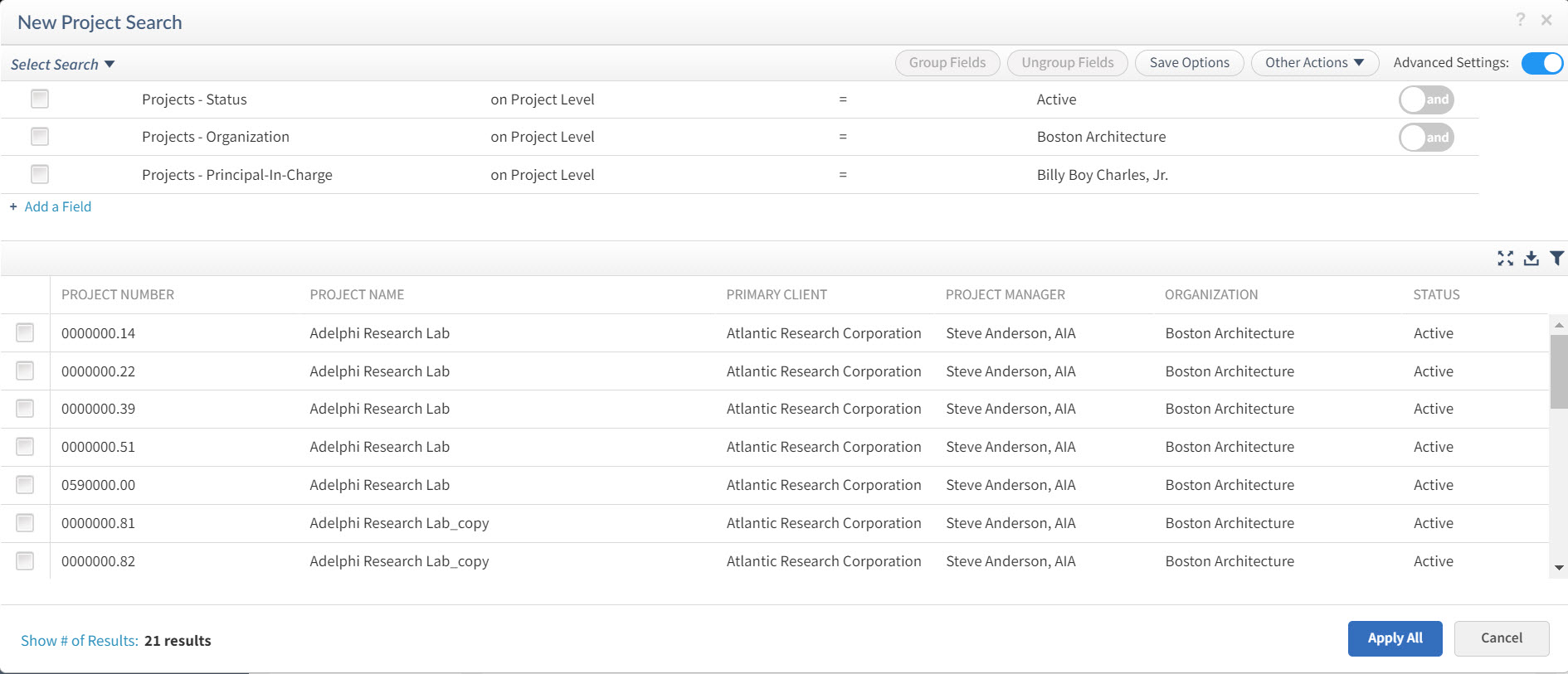
Task: Click the results scrollbar down arrow
Action: [1559, 568]
